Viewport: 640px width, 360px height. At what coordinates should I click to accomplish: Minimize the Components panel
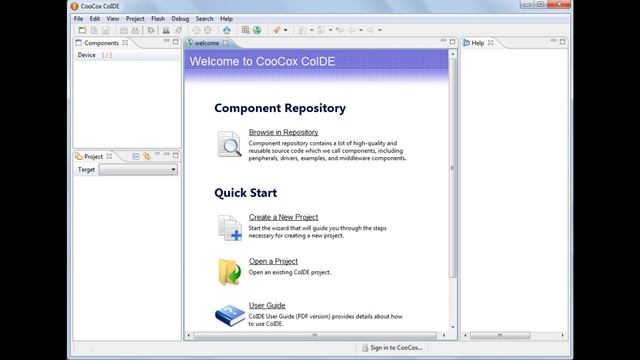coord(167,41)
